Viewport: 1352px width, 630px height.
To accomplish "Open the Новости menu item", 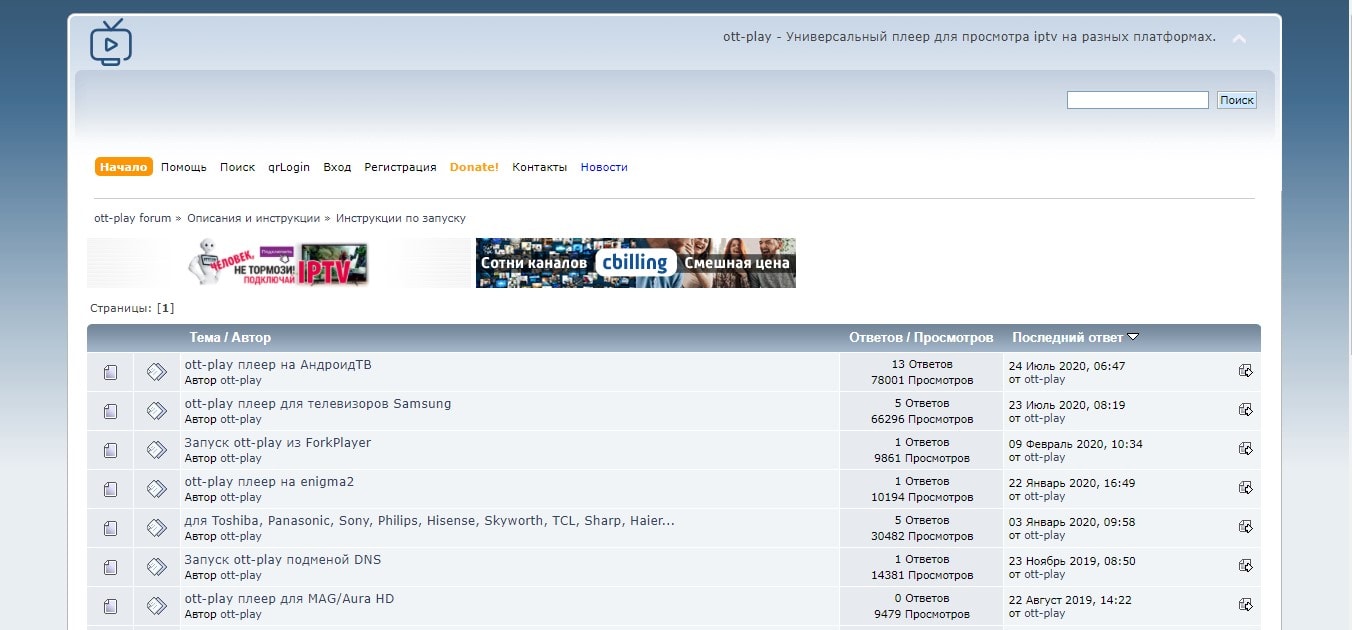I will pos(604,167).
